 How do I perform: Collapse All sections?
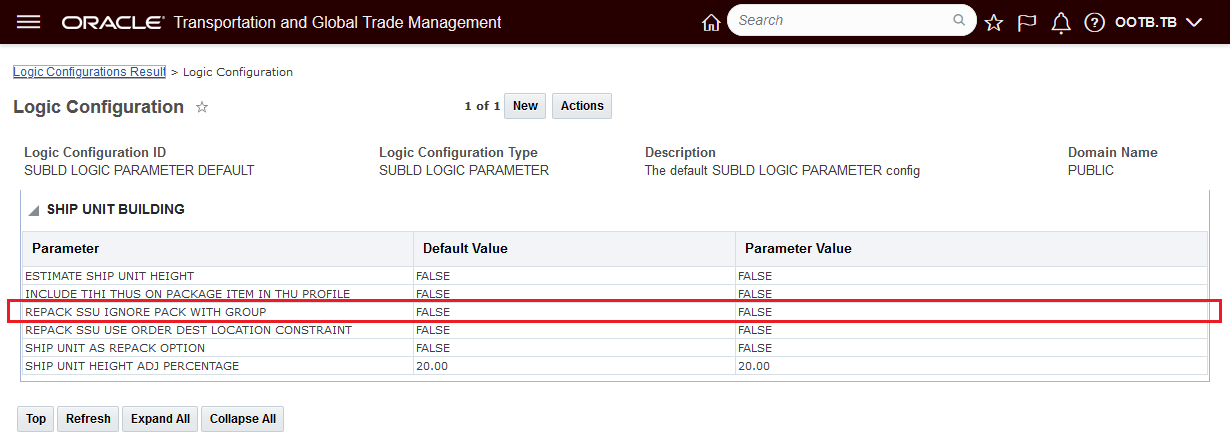(x=242, y=419)
